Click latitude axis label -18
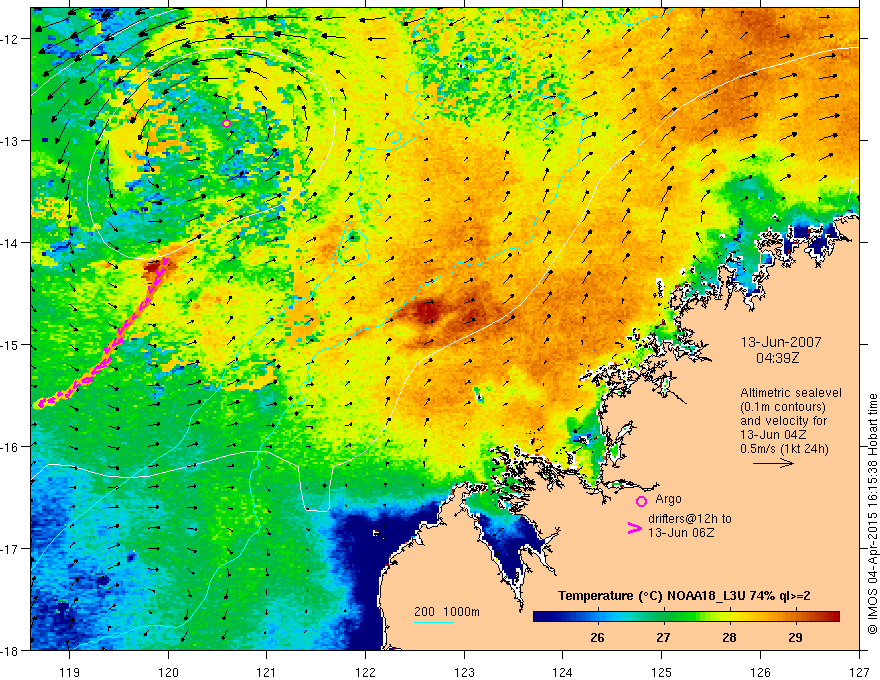880x680 pixels. click(x=11, y=650)
